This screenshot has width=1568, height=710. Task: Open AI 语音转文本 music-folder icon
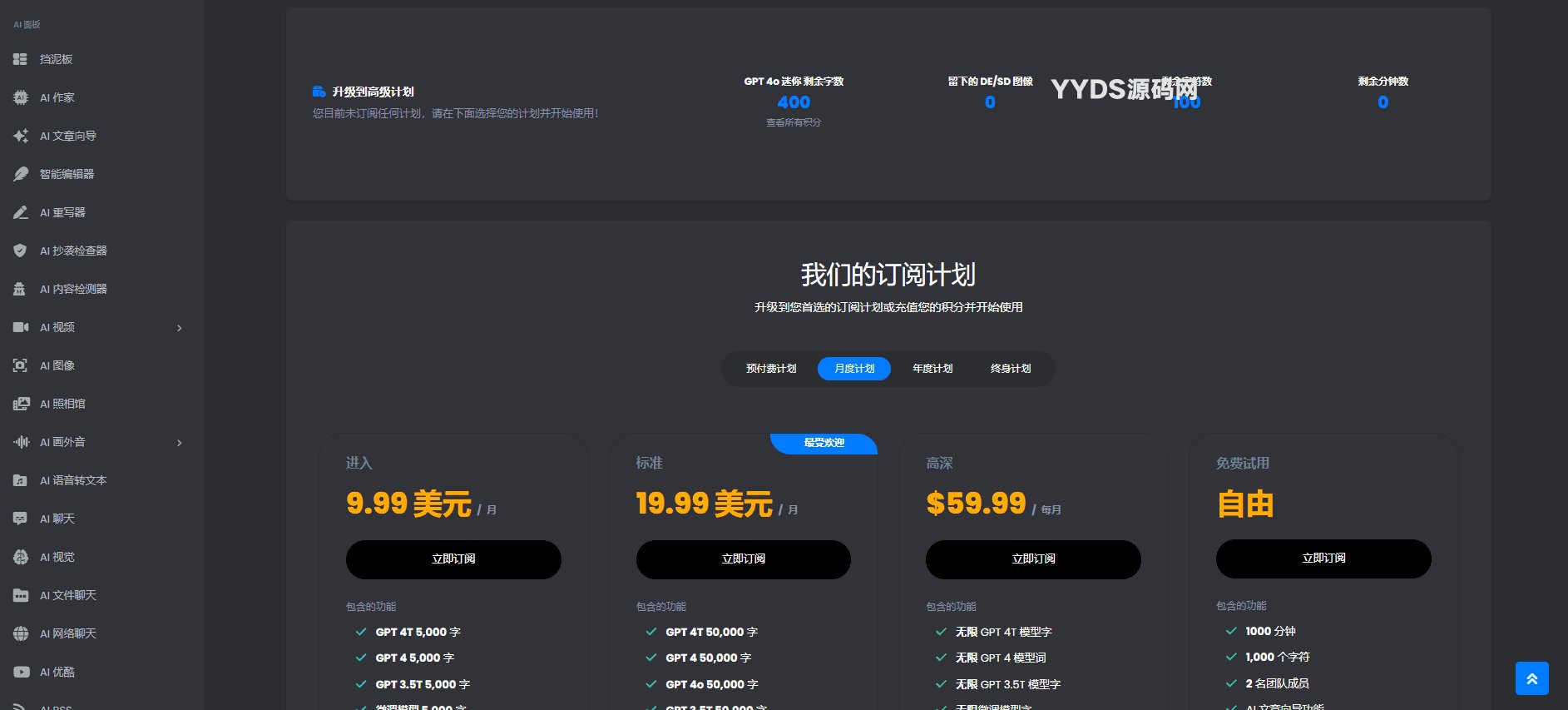(20, 480)
